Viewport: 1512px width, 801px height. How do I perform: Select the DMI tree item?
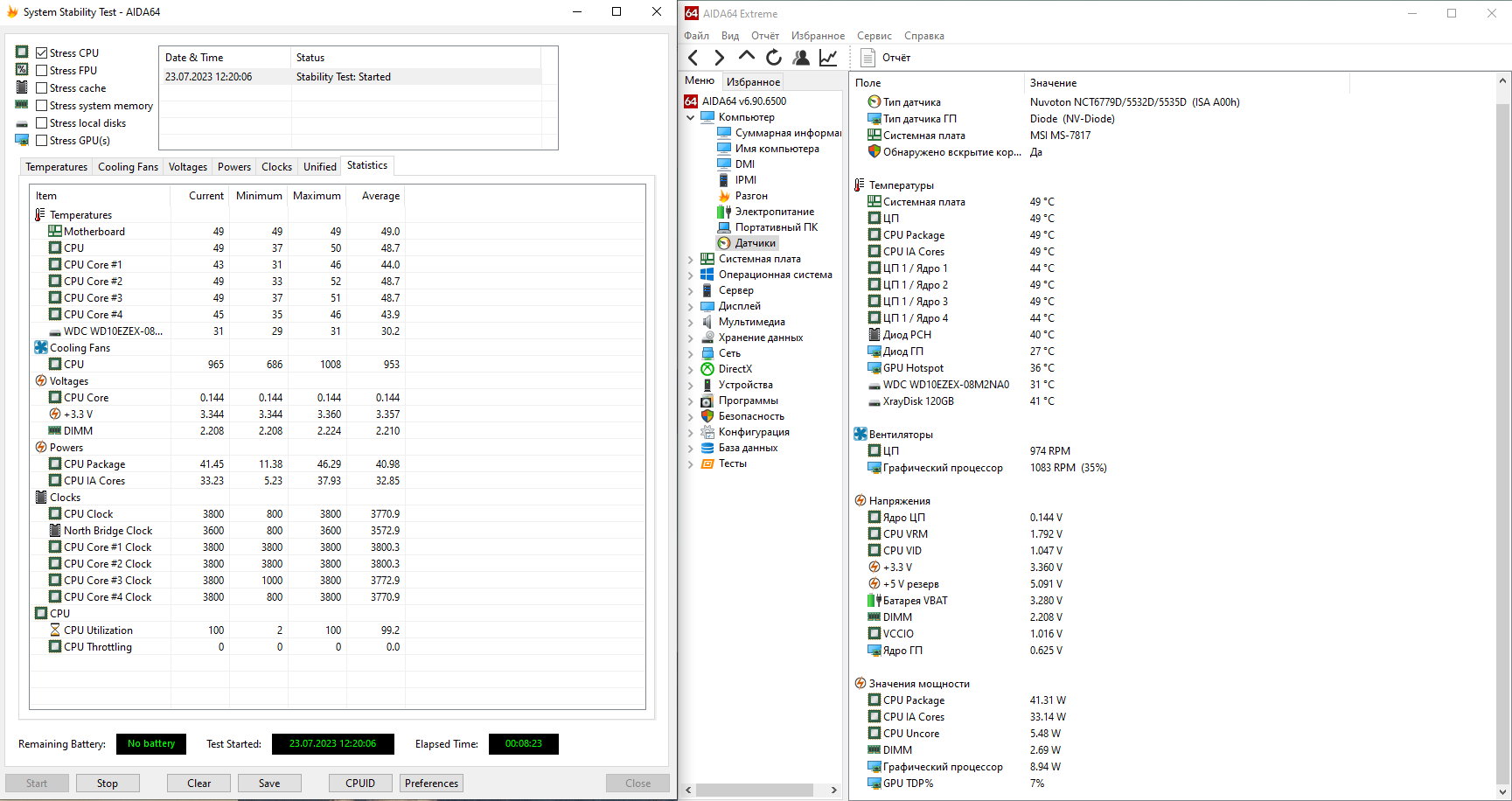(745, 164)
